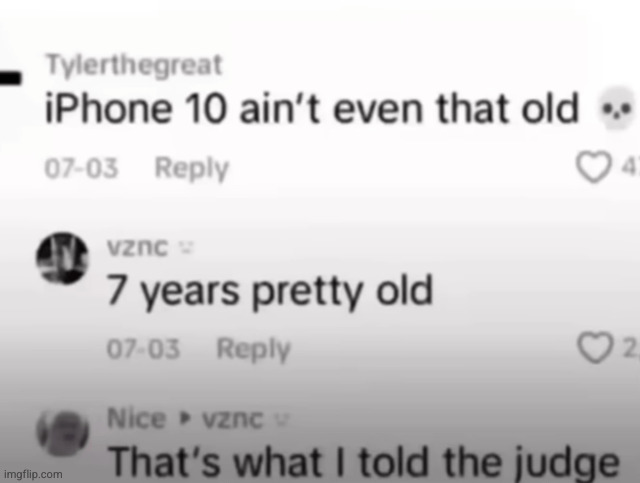Open the Nice user's profile avatar

(x=62, y=432)
